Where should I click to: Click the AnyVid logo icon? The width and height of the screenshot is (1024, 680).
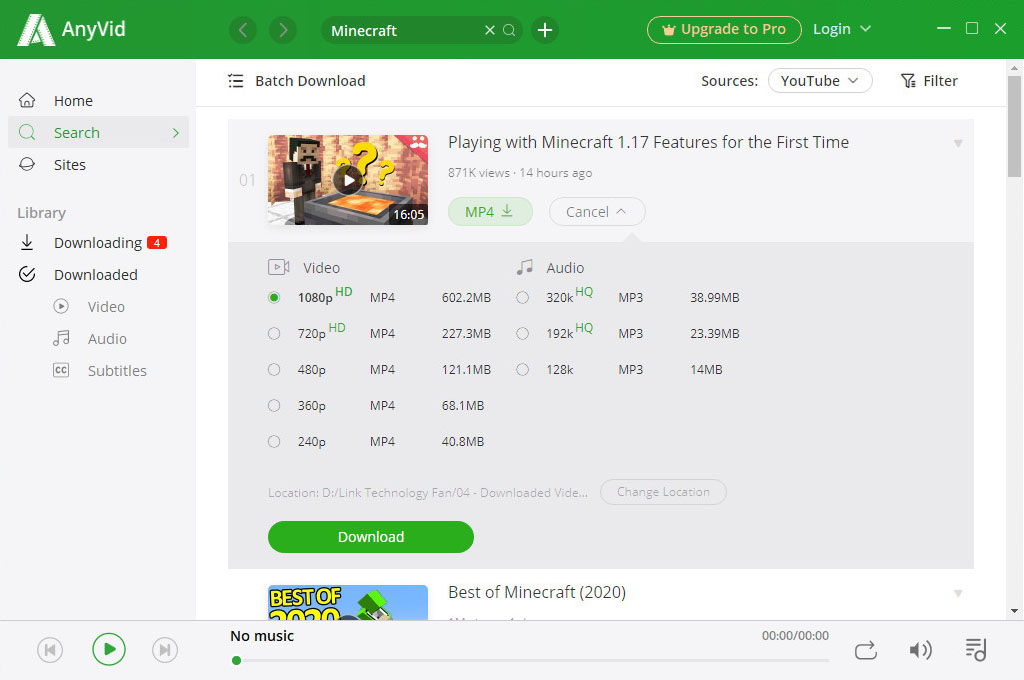[35, 30]
